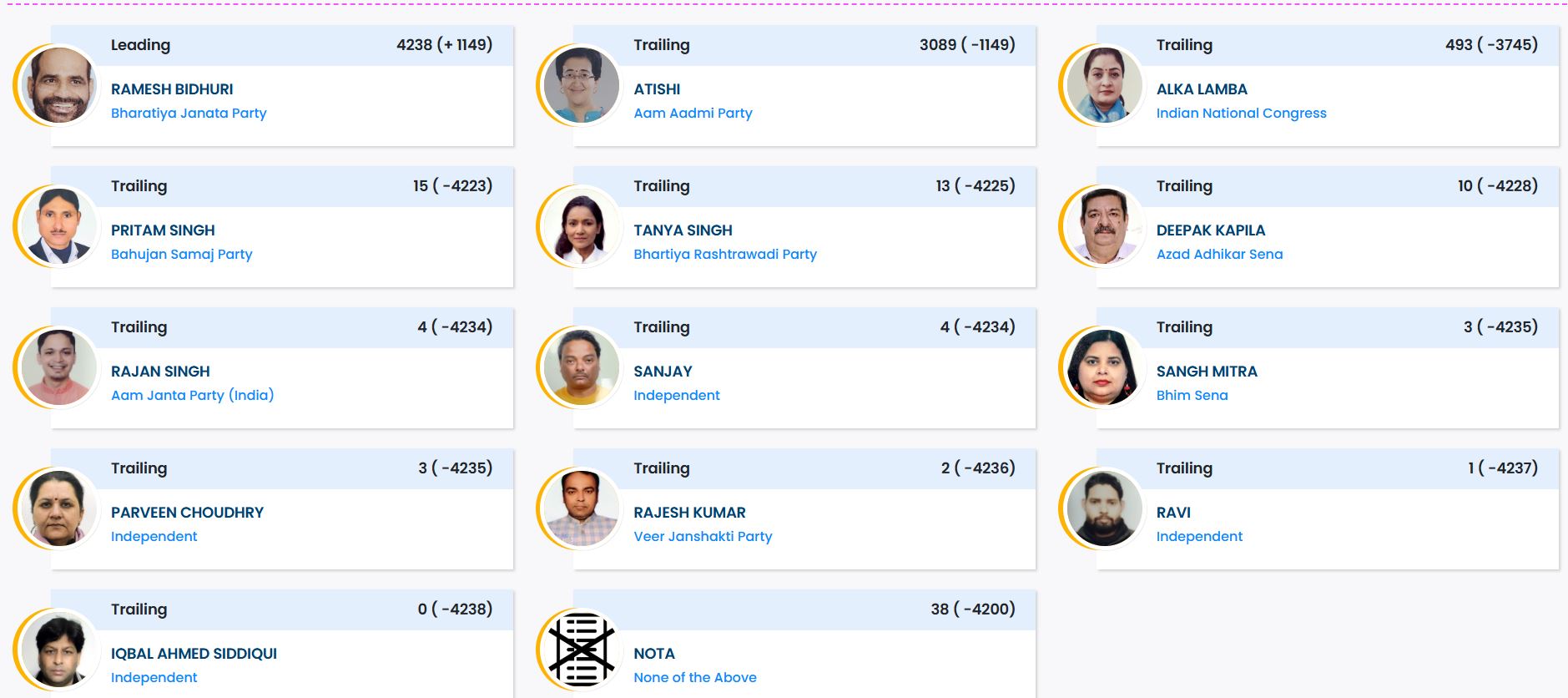
Task: Click Deepak Kapila's candidate photo
Action: pyautogui.click(x=1104, y=226)
